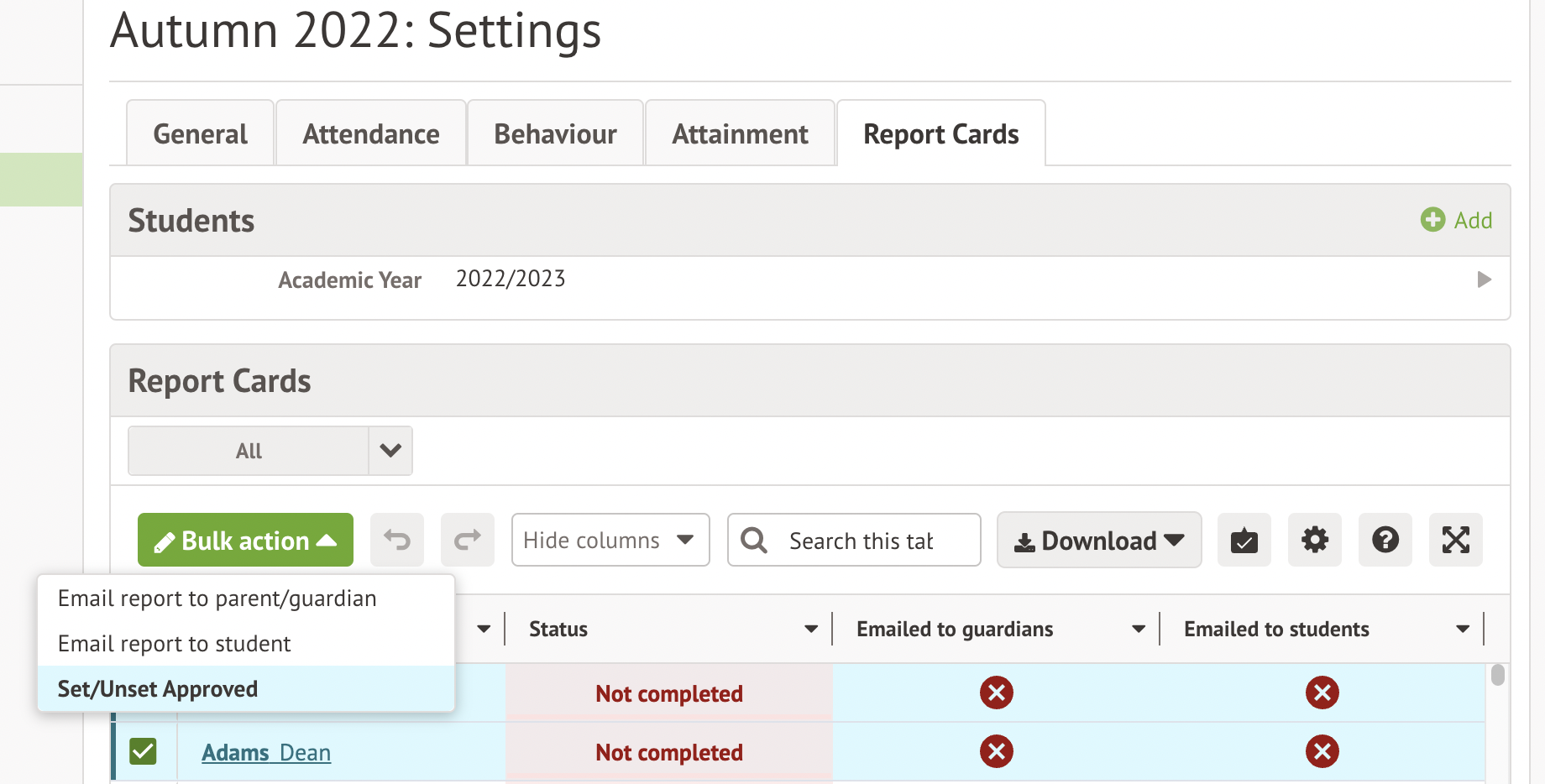
Task: Click red X under Emailed to students, Adams row
Action: pyautogui.click(x=1322, y=751)
